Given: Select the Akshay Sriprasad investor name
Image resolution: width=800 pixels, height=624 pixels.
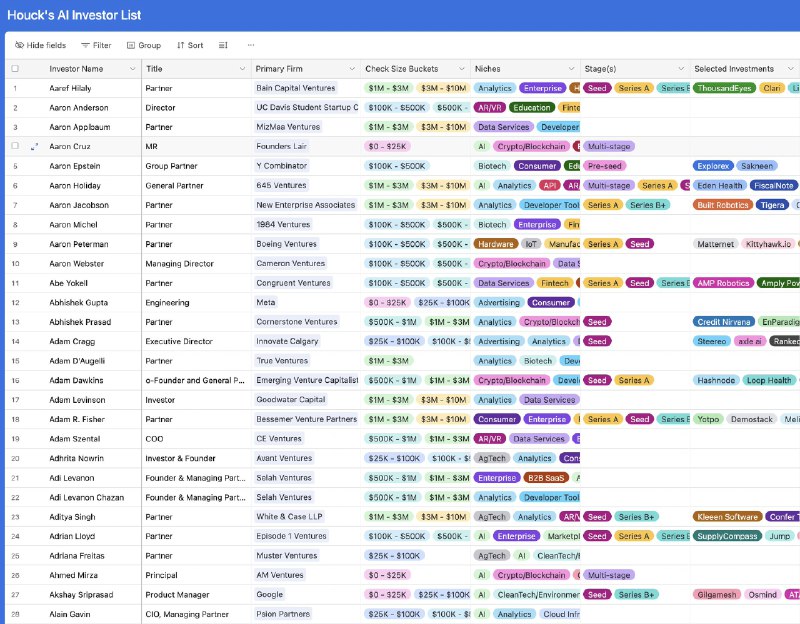Looking at the screenshot, I should pyautogui.click(x=81, y=594).
